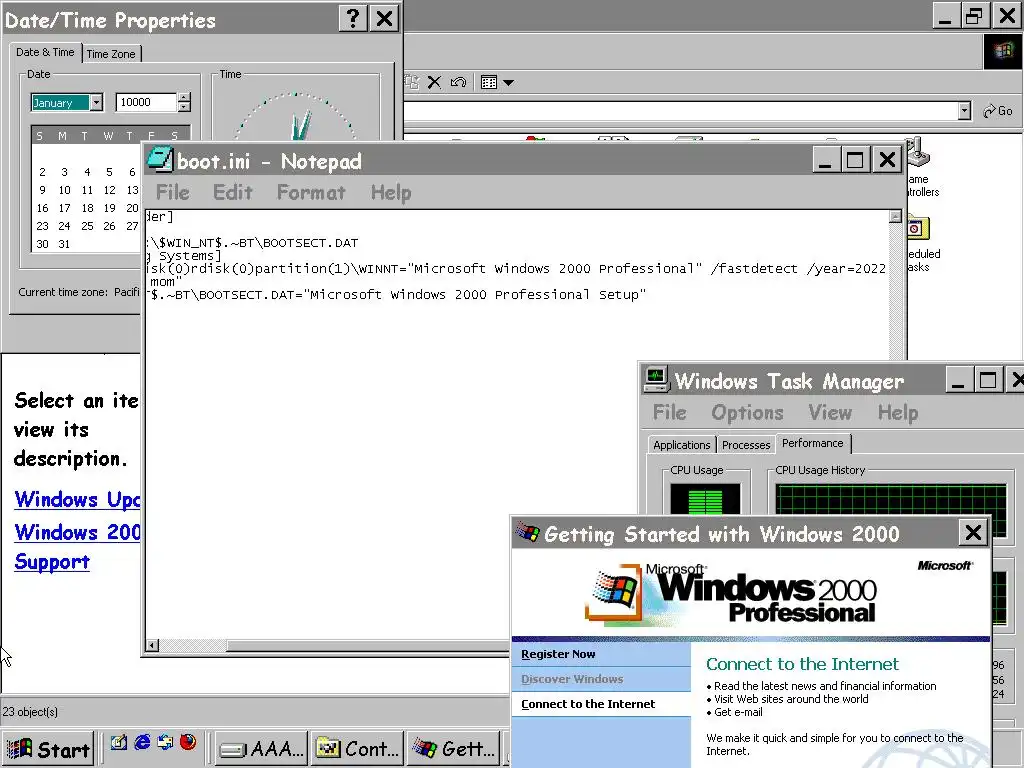Click the CPU Usage meter in Task Manager
The height and width of the screenshot is (768, 1024).
[705, 499]
